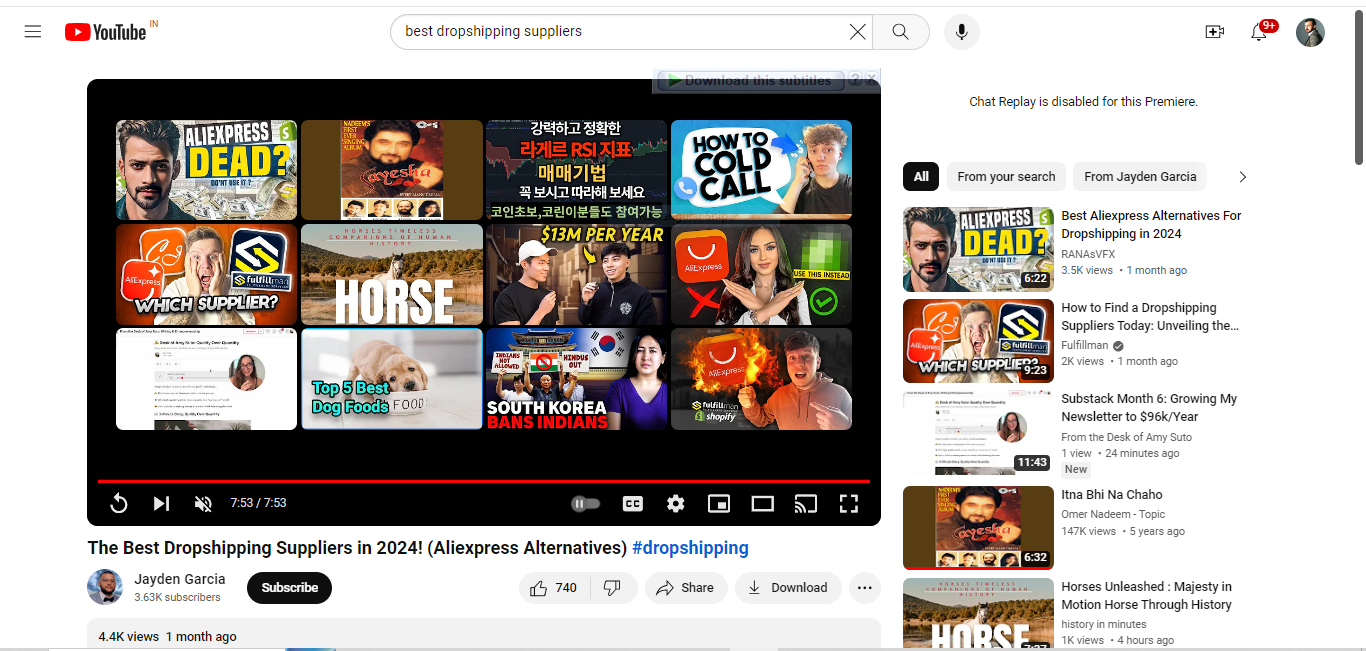Viewport: 1366px width, 651px height.
Task: Click sidebar thumbnail with 9:23 duration
Action: 978,341
